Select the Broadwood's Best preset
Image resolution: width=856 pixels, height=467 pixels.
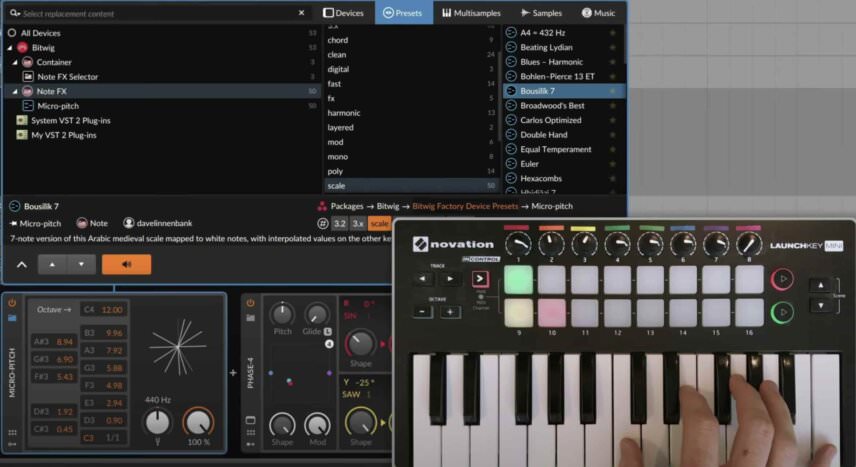[x=552, y=105]
